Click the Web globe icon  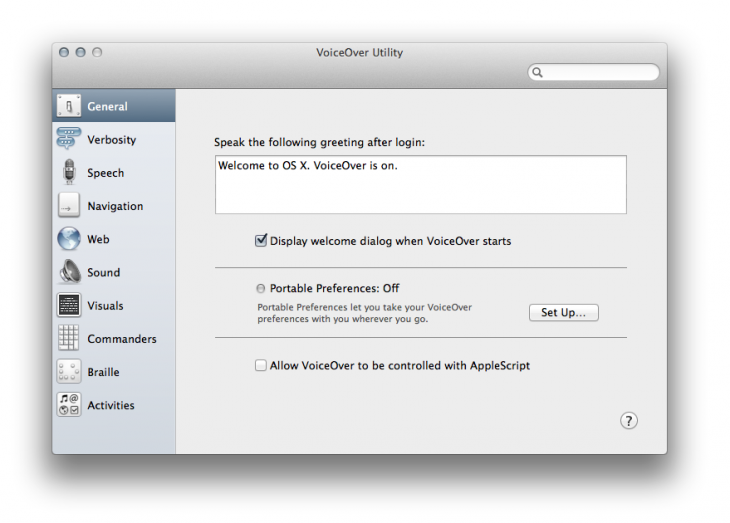[69, 238]
